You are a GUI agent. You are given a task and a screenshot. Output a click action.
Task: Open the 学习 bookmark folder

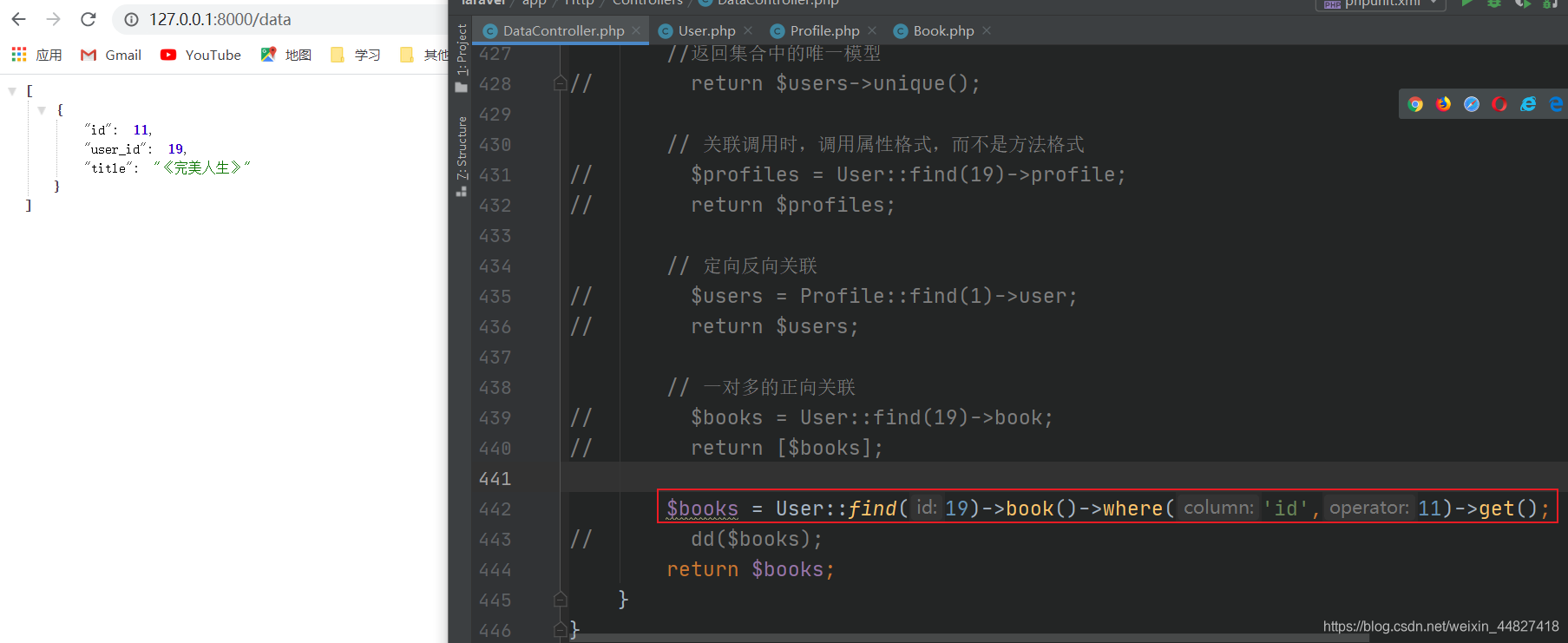point(356,55)
